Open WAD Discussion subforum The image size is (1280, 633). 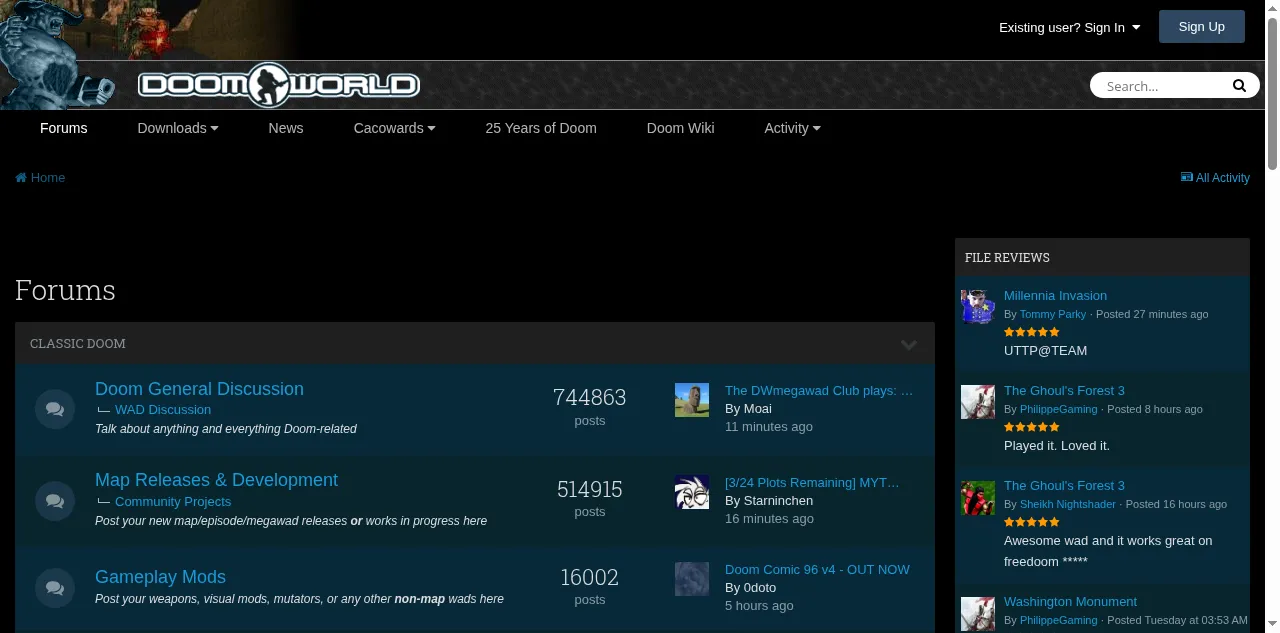163,409
